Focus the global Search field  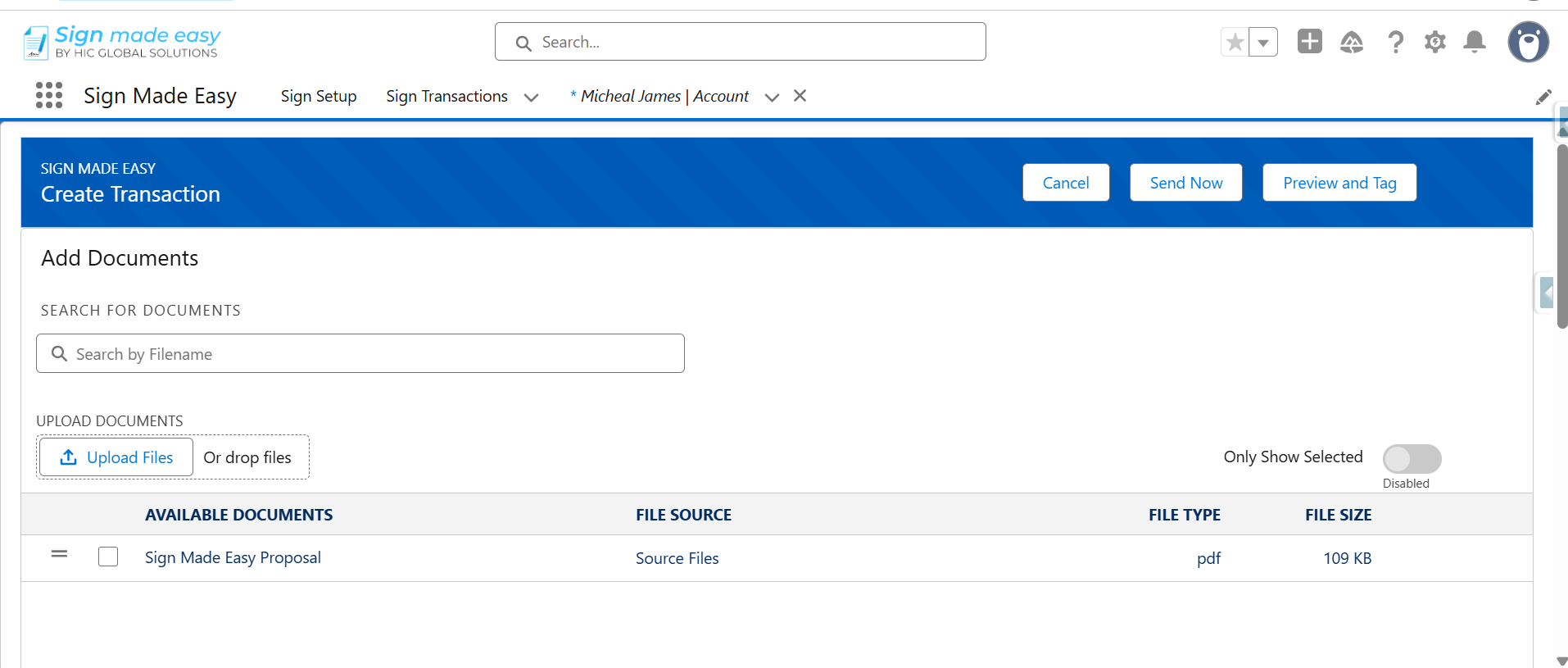pos(740,42)
